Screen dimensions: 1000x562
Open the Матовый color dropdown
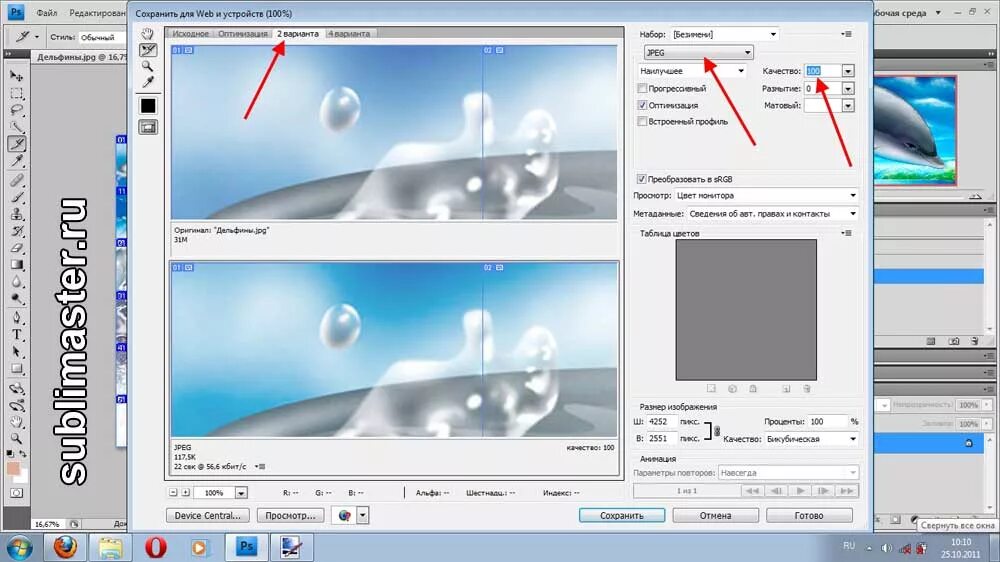pos(848,106)
